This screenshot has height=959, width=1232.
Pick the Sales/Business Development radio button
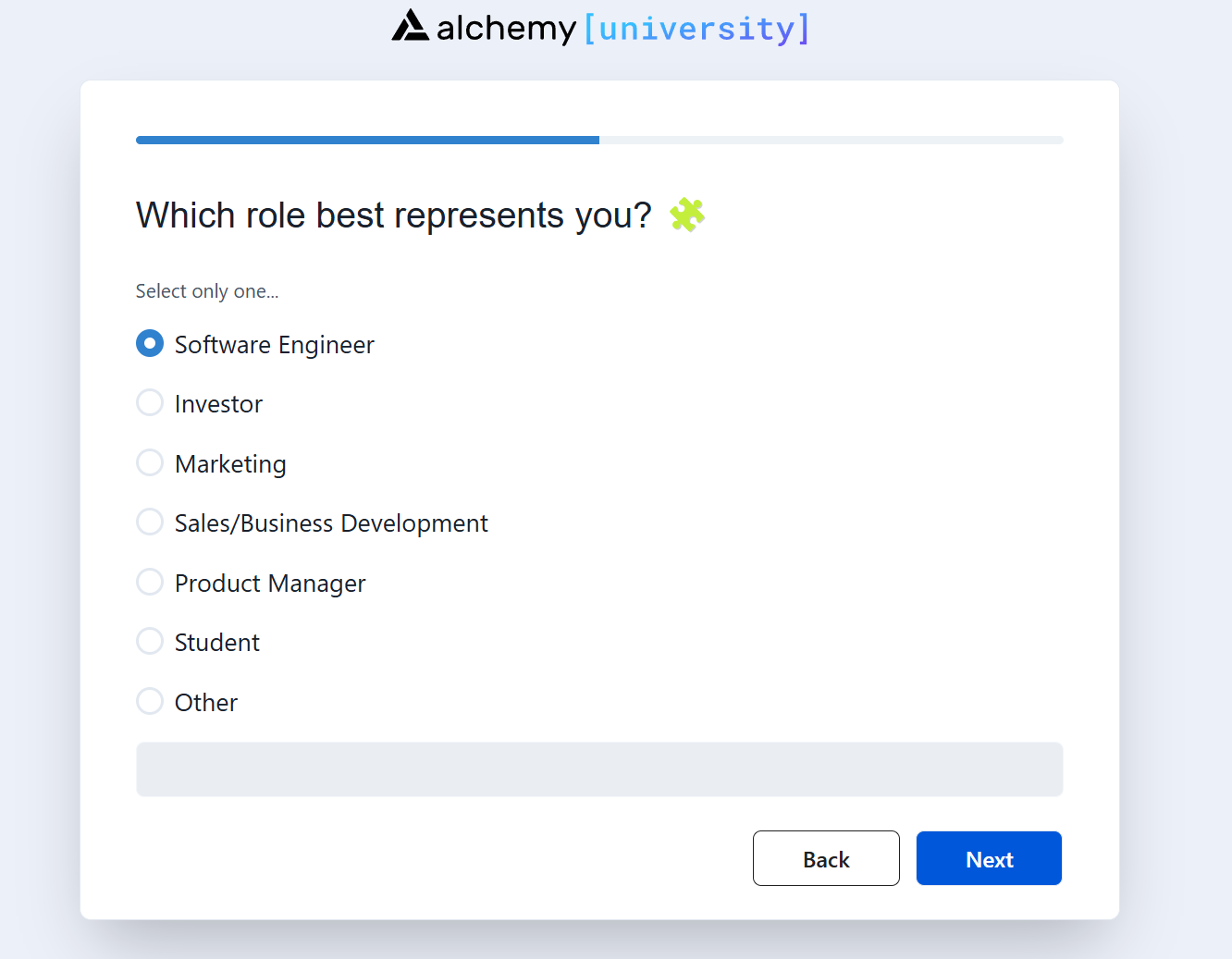150,523
